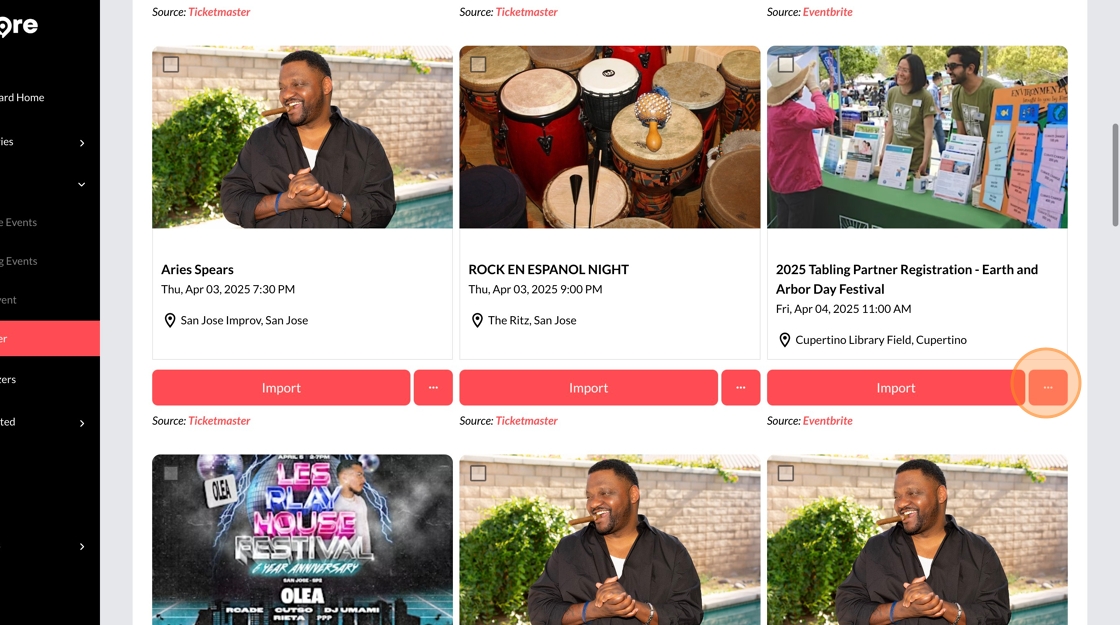Open more options for Aries Spears event
The width and height of the screenshot is (1120, 625).
coord(433,387)
